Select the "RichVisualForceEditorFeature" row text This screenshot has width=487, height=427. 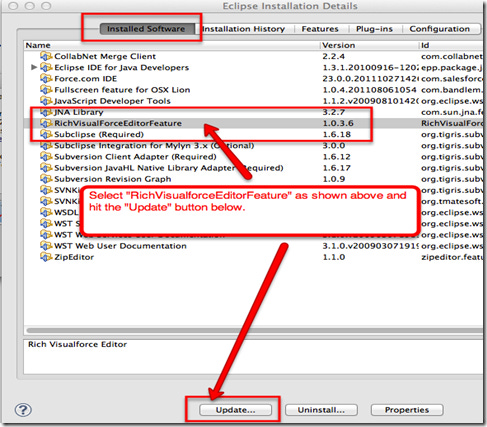click(118, 123)
